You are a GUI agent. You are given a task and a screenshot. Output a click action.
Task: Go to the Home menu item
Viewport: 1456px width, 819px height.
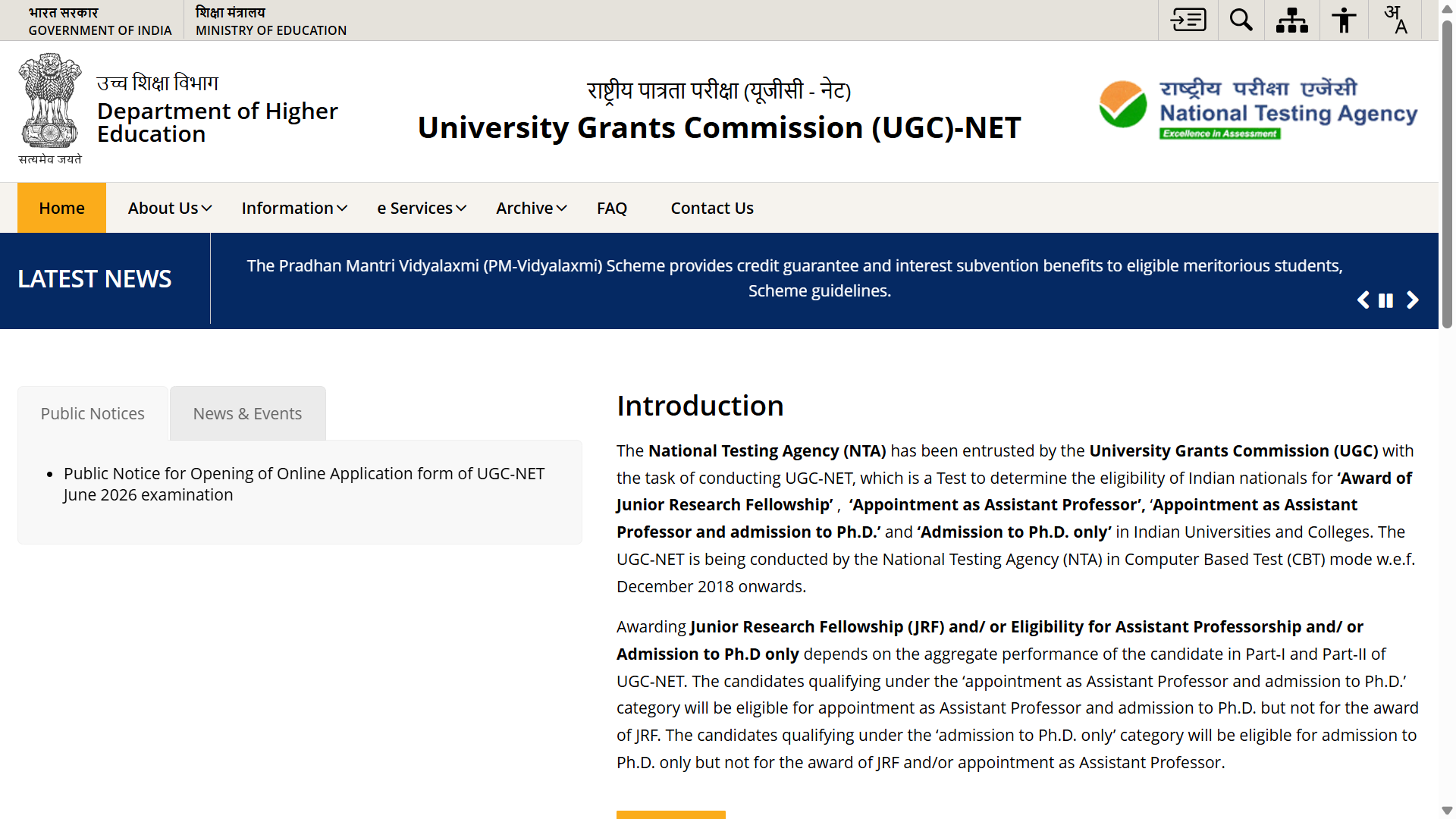pyautogui.click(x=61, y=208)
